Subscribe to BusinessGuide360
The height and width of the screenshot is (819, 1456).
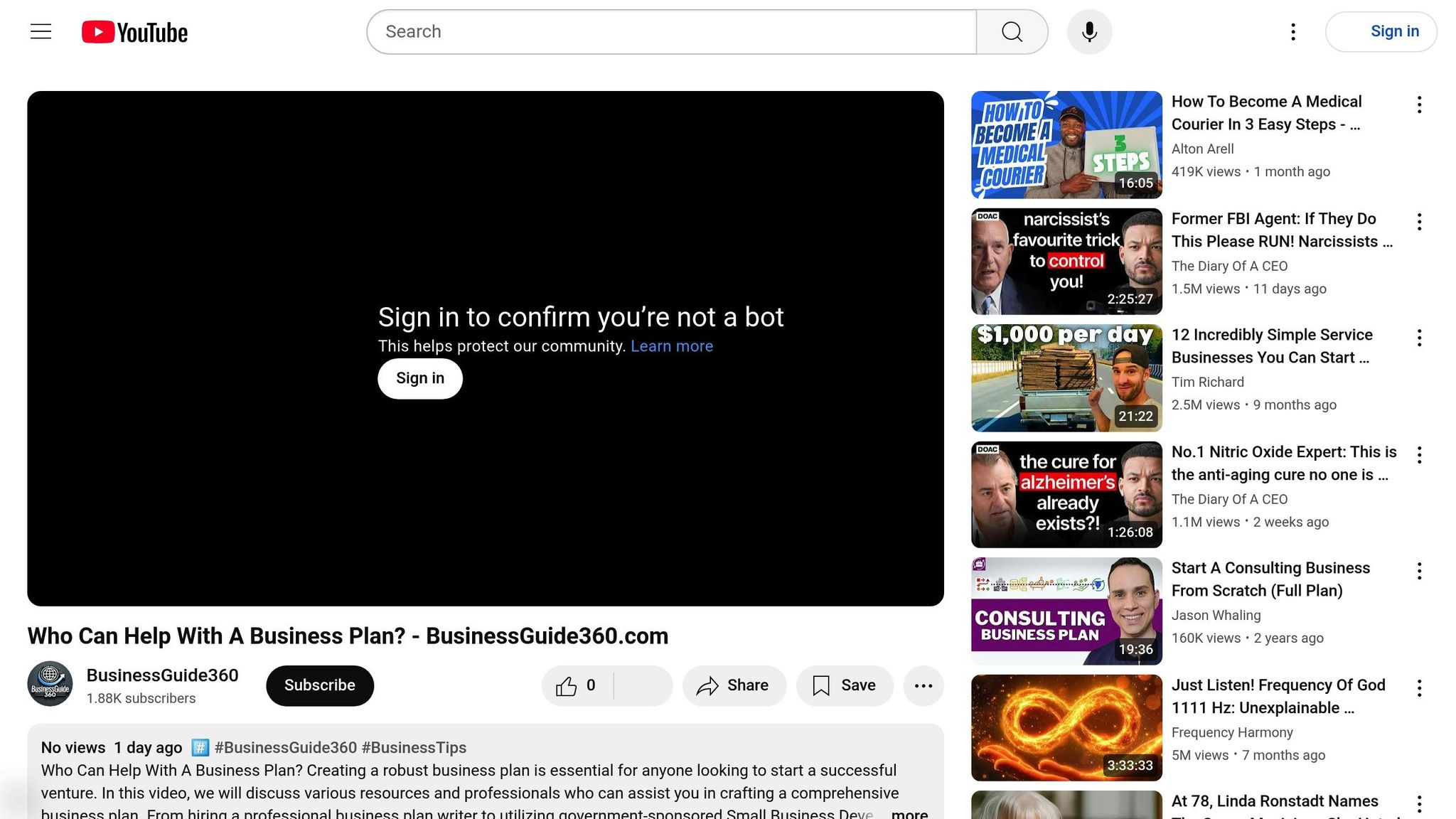[320, 685]
